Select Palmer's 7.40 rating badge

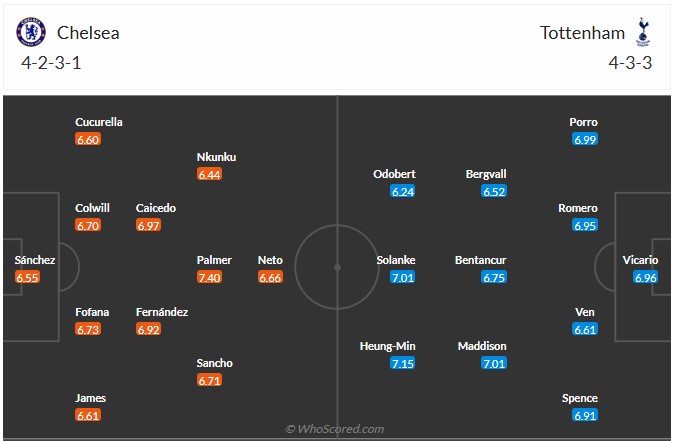point(209,277)
